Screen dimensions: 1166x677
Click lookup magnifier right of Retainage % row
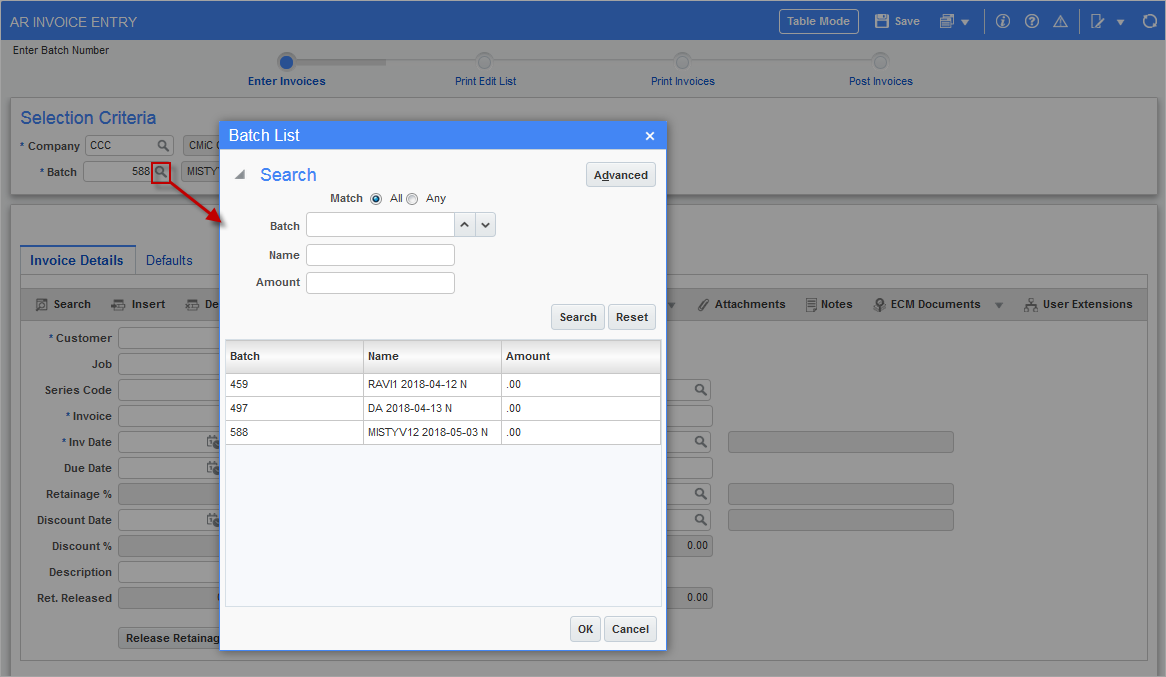700,494
